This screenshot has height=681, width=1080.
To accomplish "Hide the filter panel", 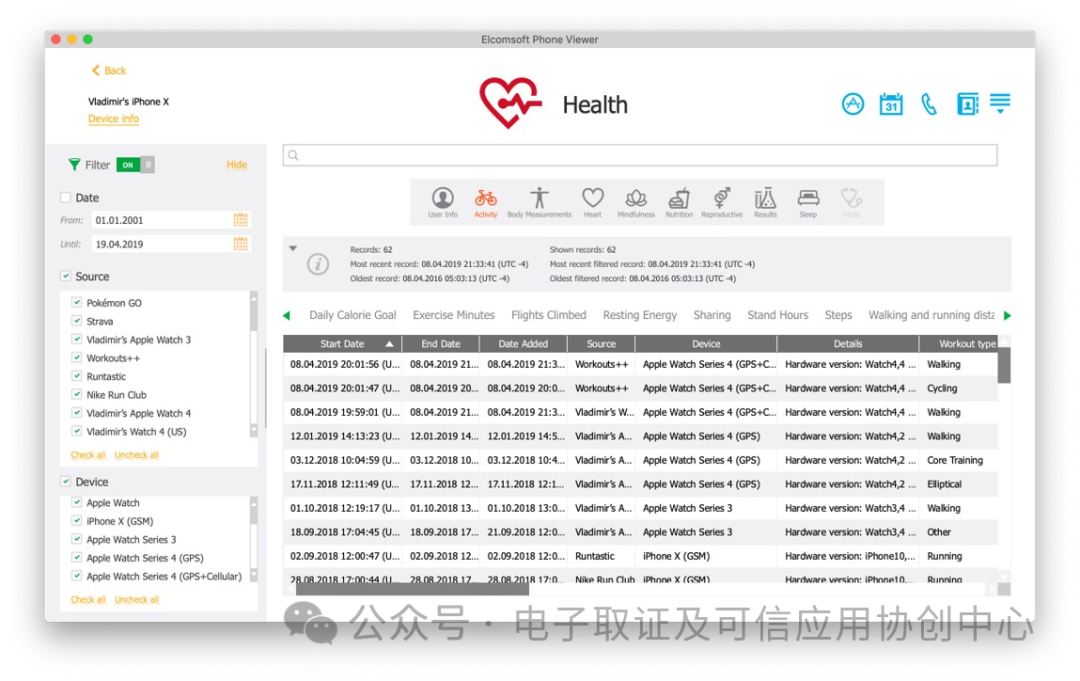I will point(236,165).
